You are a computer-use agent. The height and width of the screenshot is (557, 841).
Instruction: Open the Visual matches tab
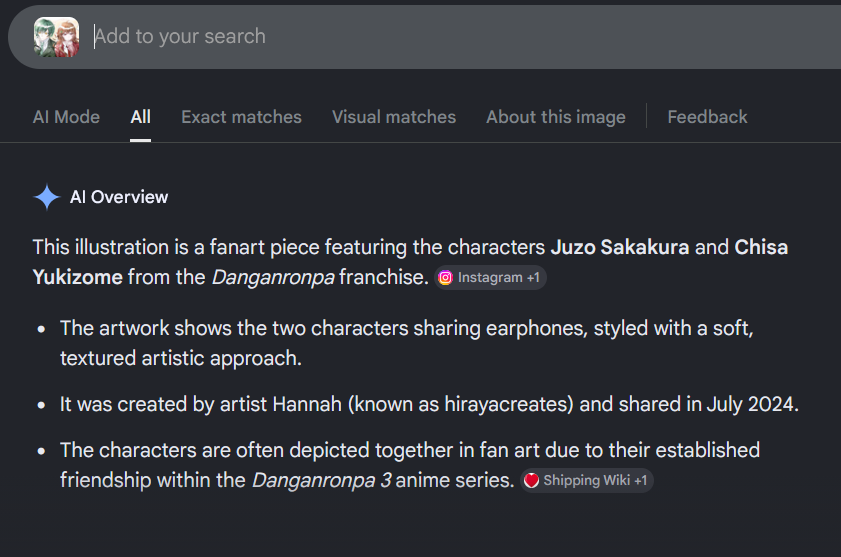tap(394, 117)
